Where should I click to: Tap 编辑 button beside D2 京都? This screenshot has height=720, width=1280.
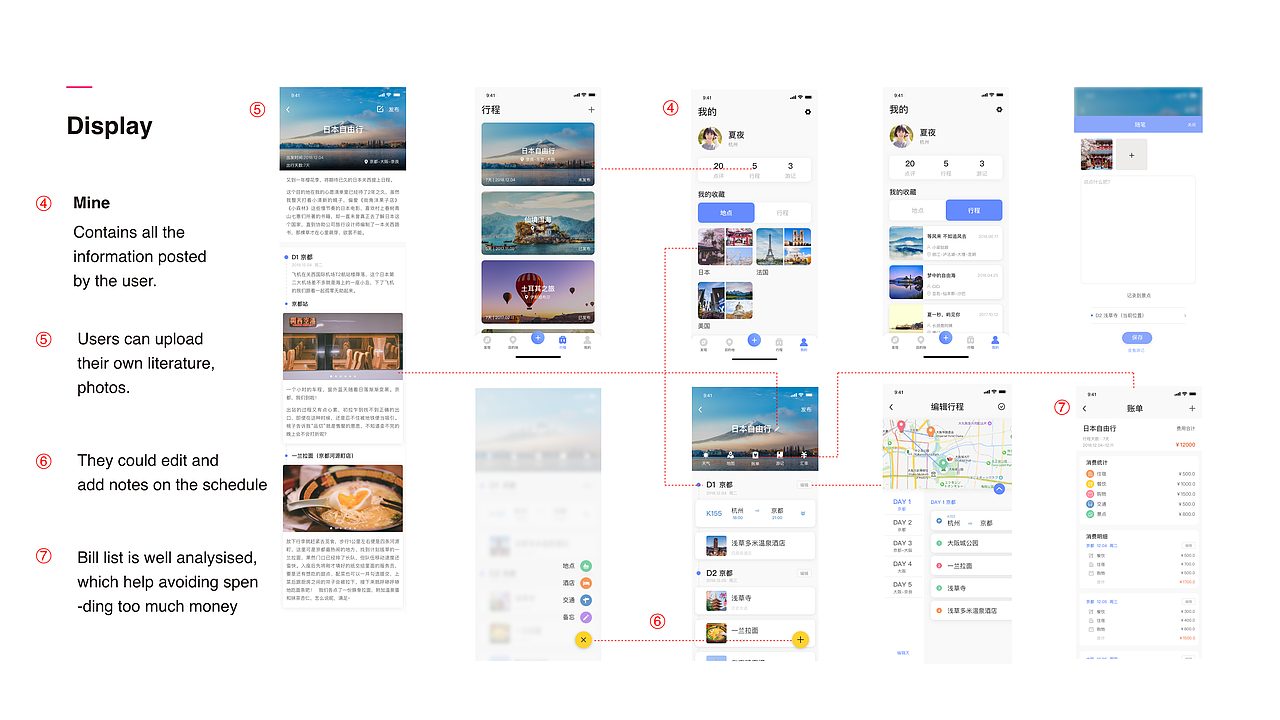(x=804, y=573)
